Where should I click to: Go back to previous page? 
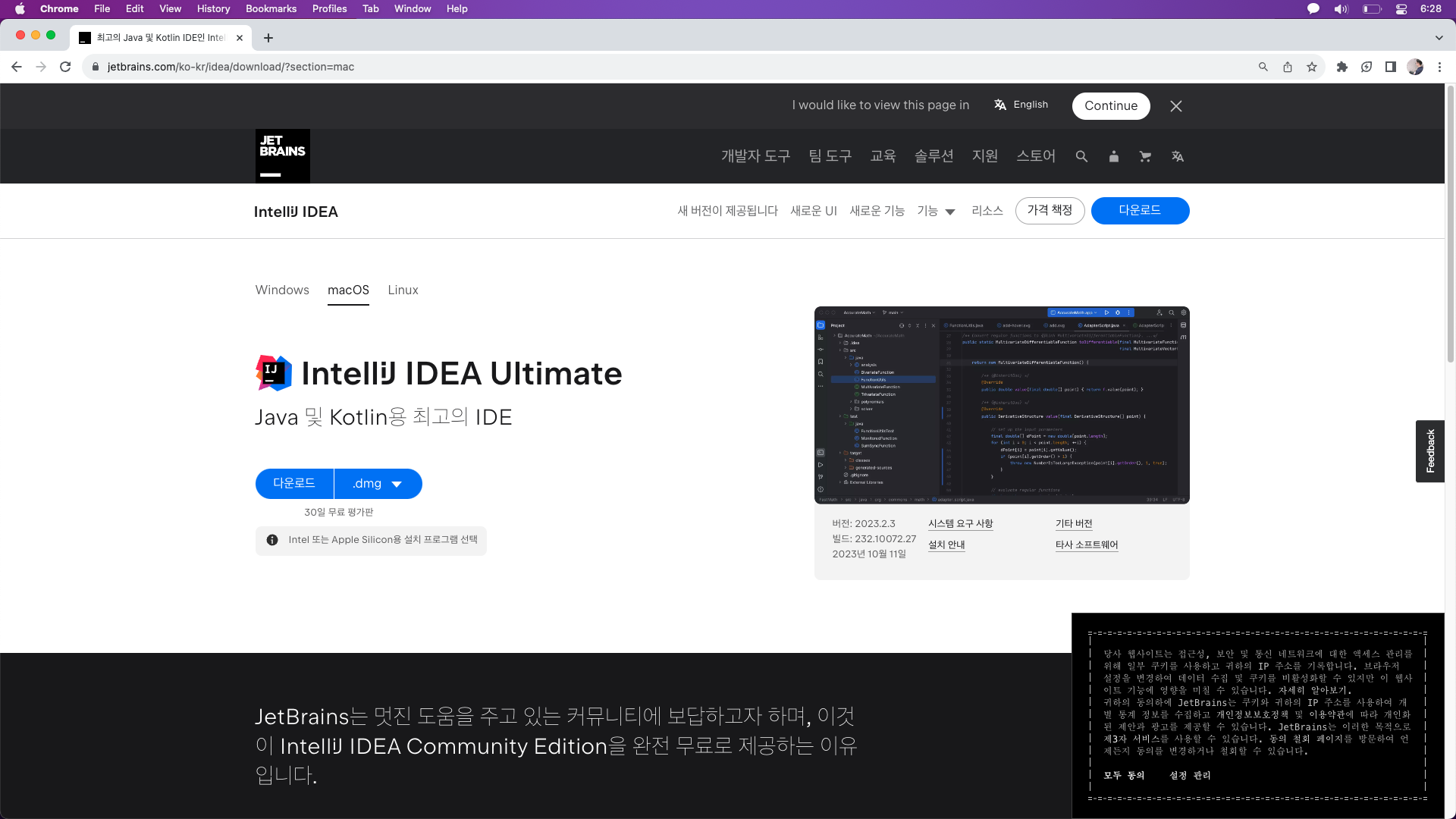[17, 67]
